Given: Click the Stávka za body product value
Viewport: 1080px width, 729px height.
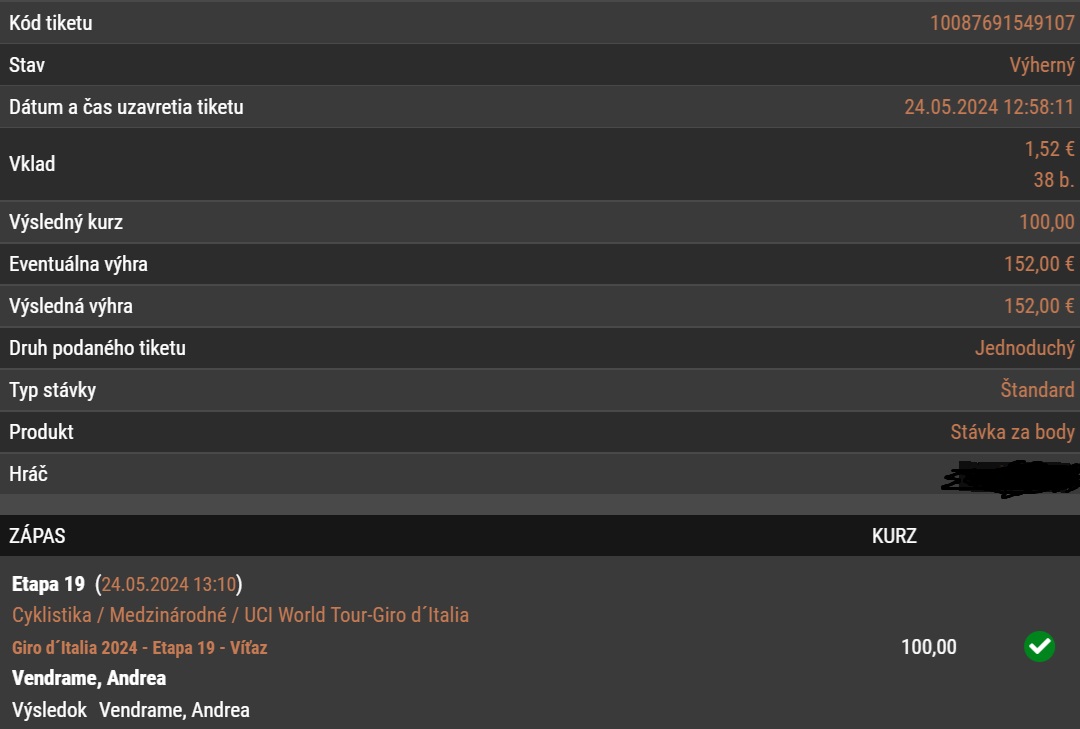Looking at the screenshot, I should coord(1012,432).
